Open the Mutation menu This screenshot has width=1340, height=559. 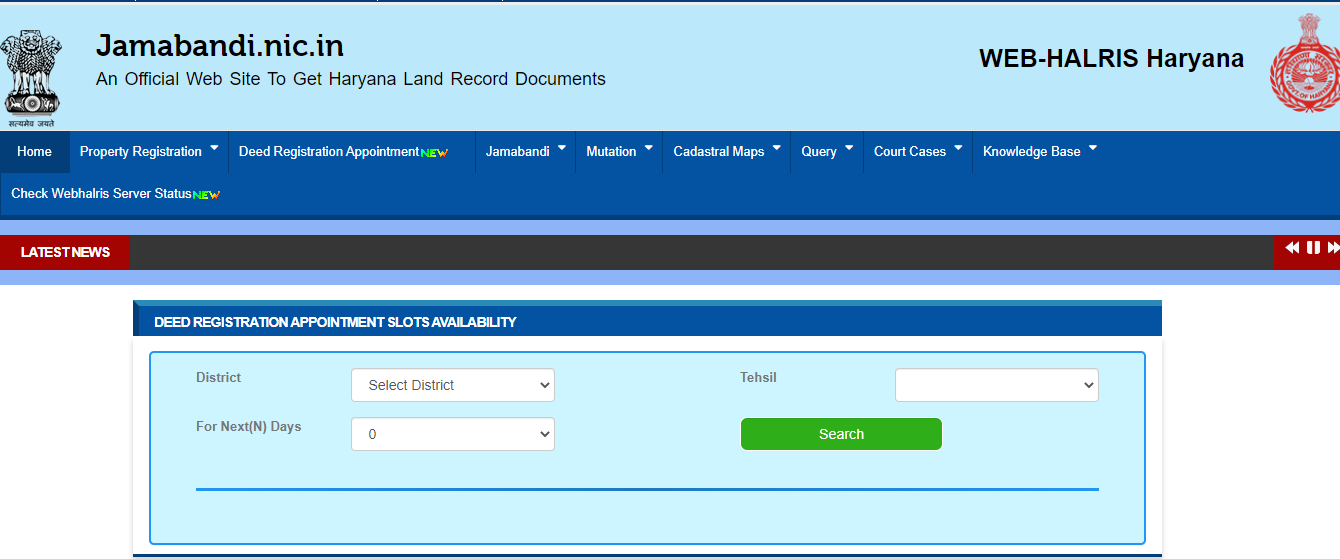[x=618, y=152]
